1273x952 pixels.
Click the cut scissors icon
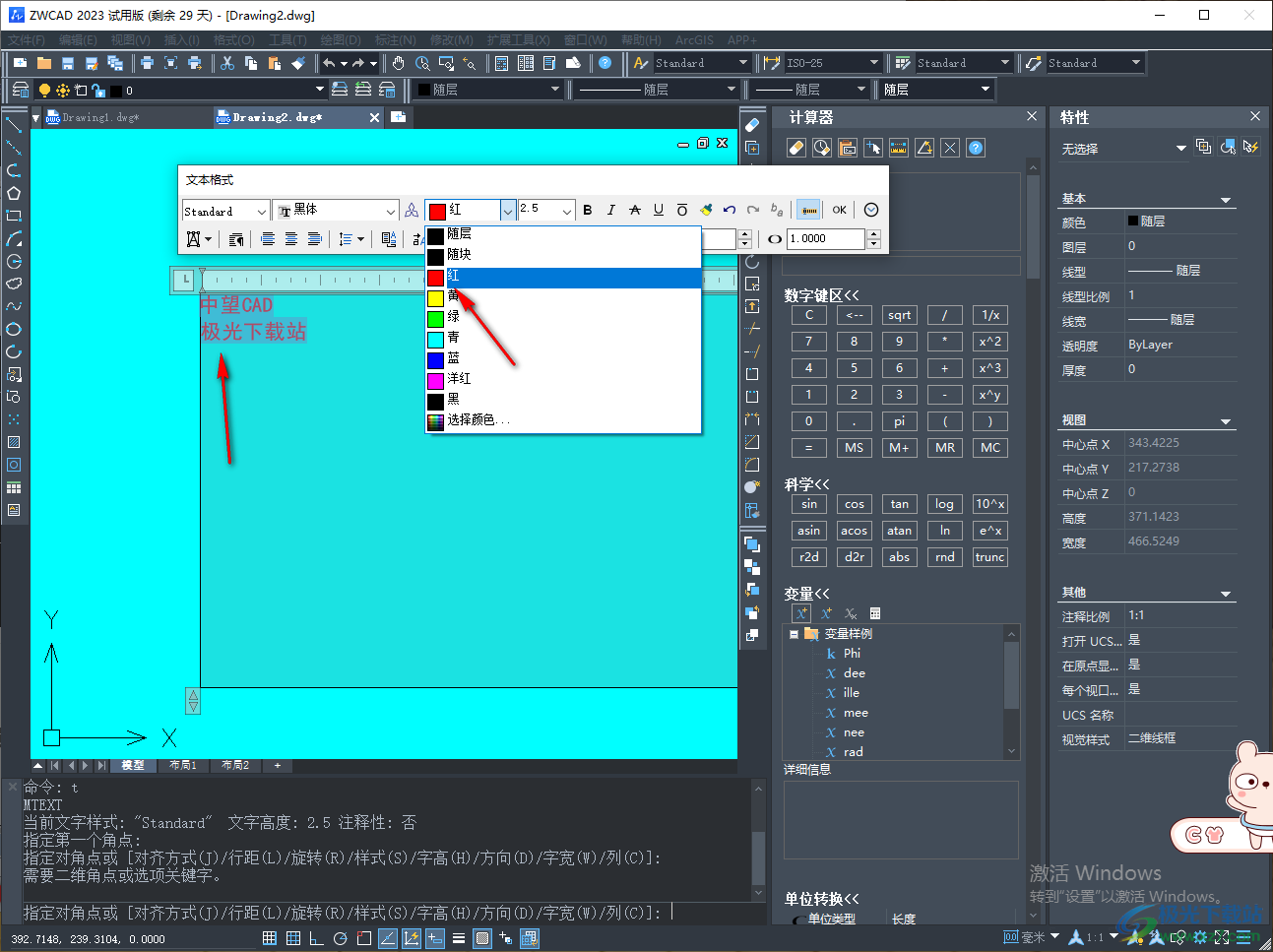click(227, 63)
